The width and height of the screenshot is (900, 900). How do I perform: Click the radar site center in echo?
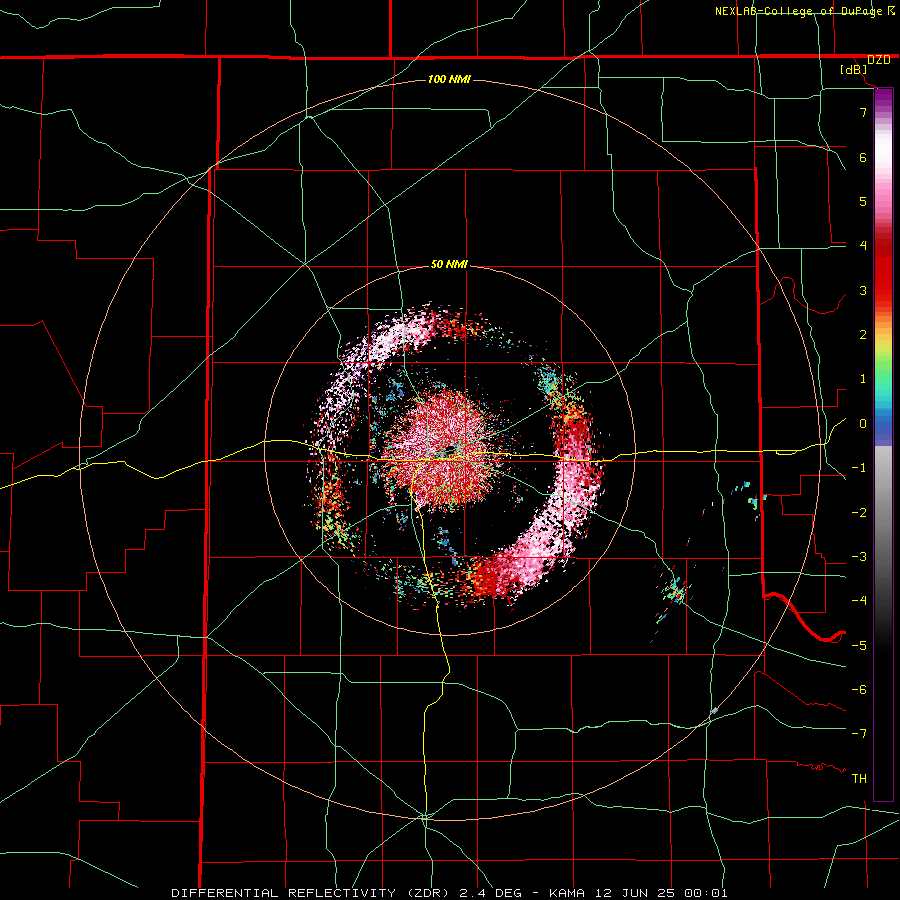click(451, 448)
